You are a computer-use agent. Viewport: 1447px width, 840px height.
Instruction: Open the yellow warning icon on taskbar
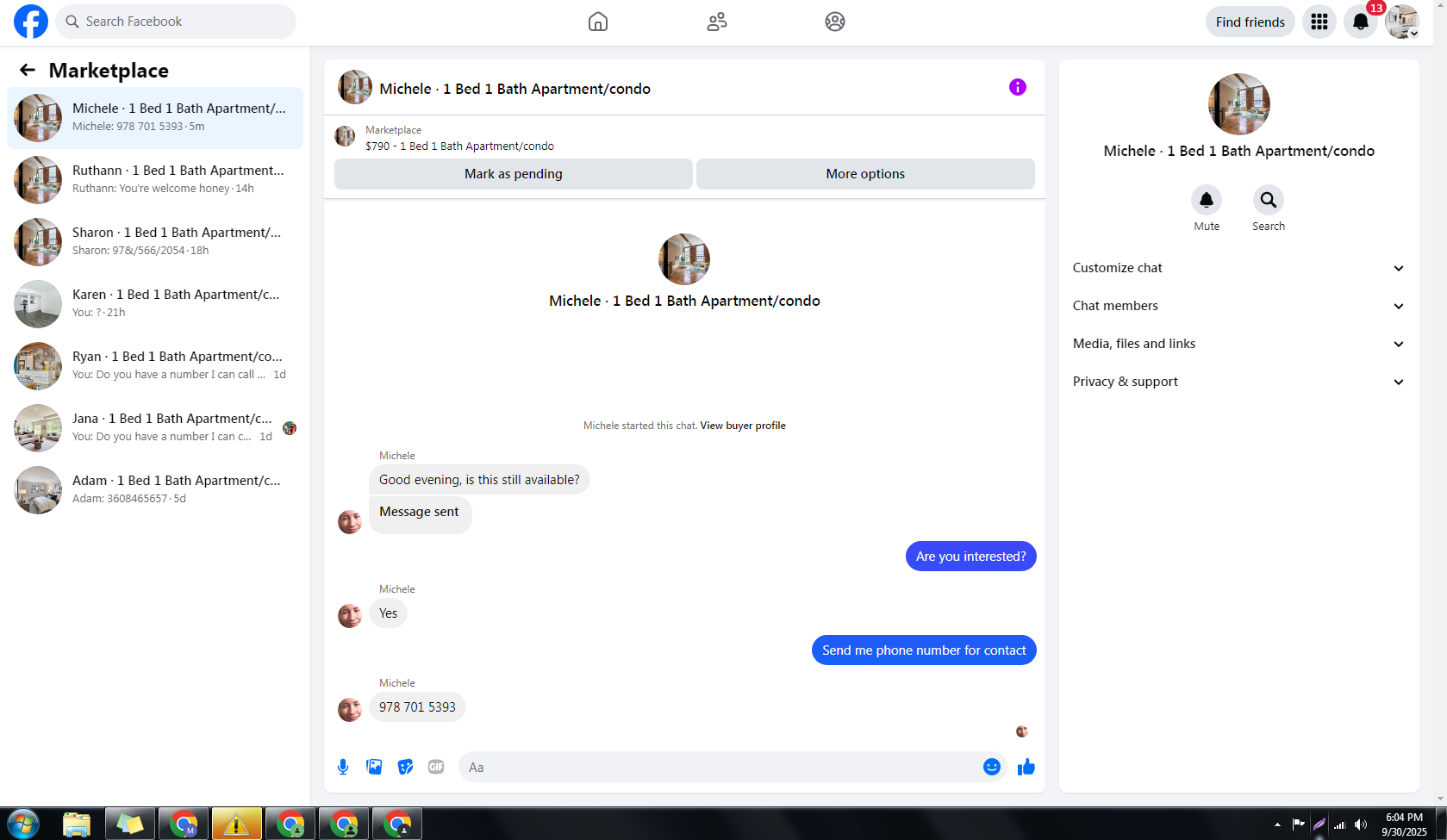pyautogui.click(x=236, y=824)
